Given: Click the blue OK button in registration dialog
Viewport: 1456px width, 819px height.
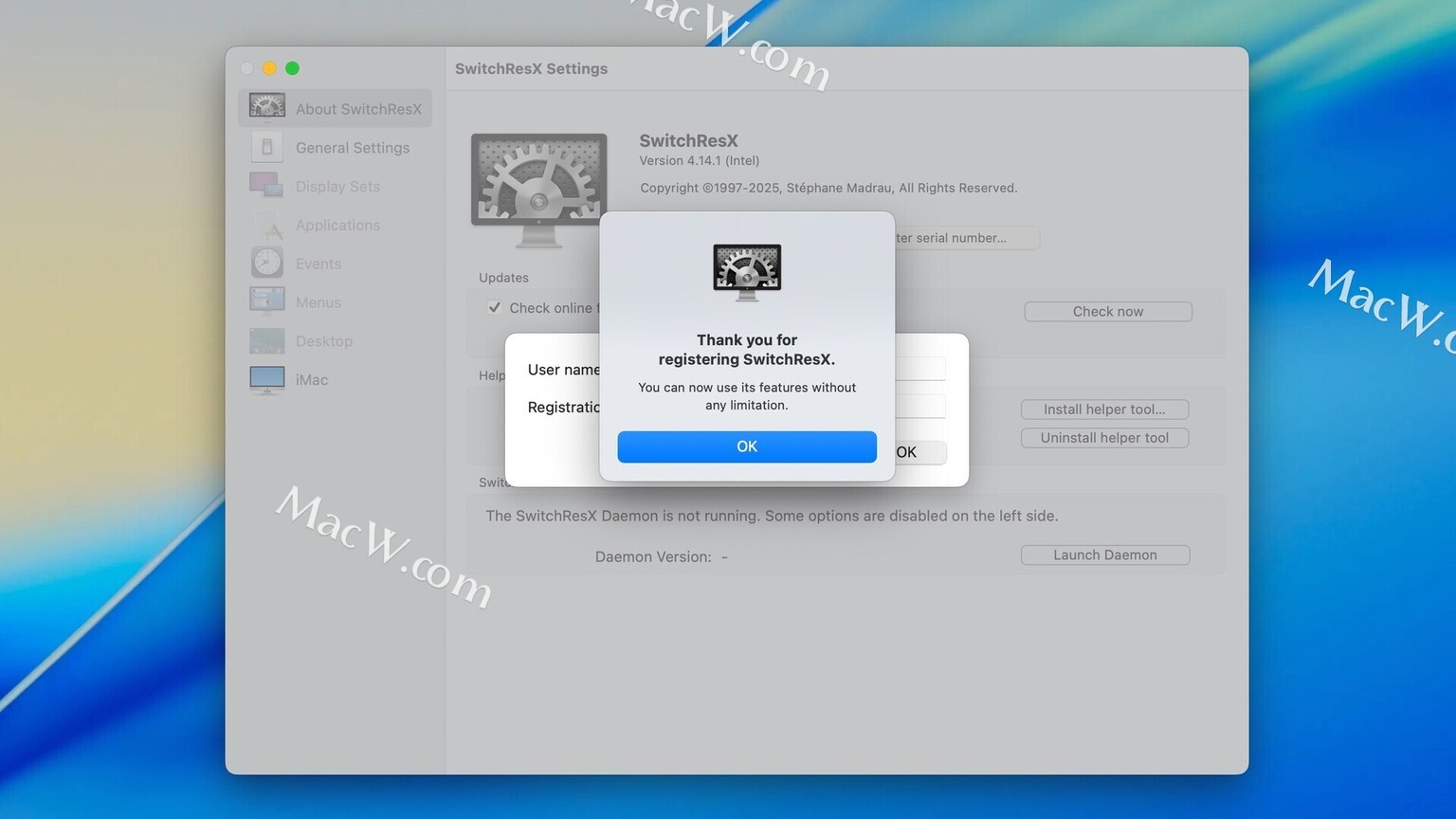Looking at the screenshot, I should 747,446.
